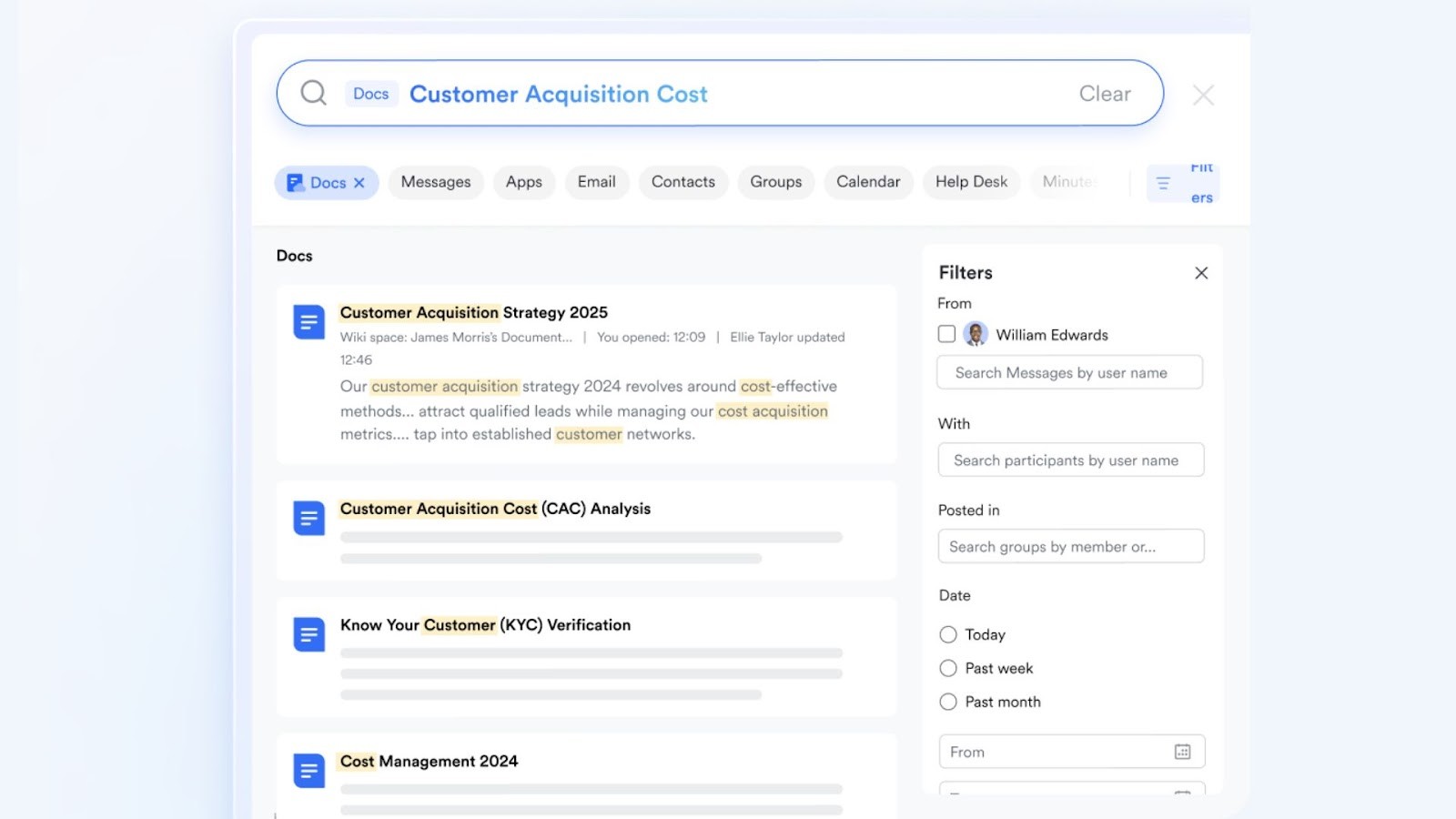Switch to the Calendar category tab

coord(867,182)
